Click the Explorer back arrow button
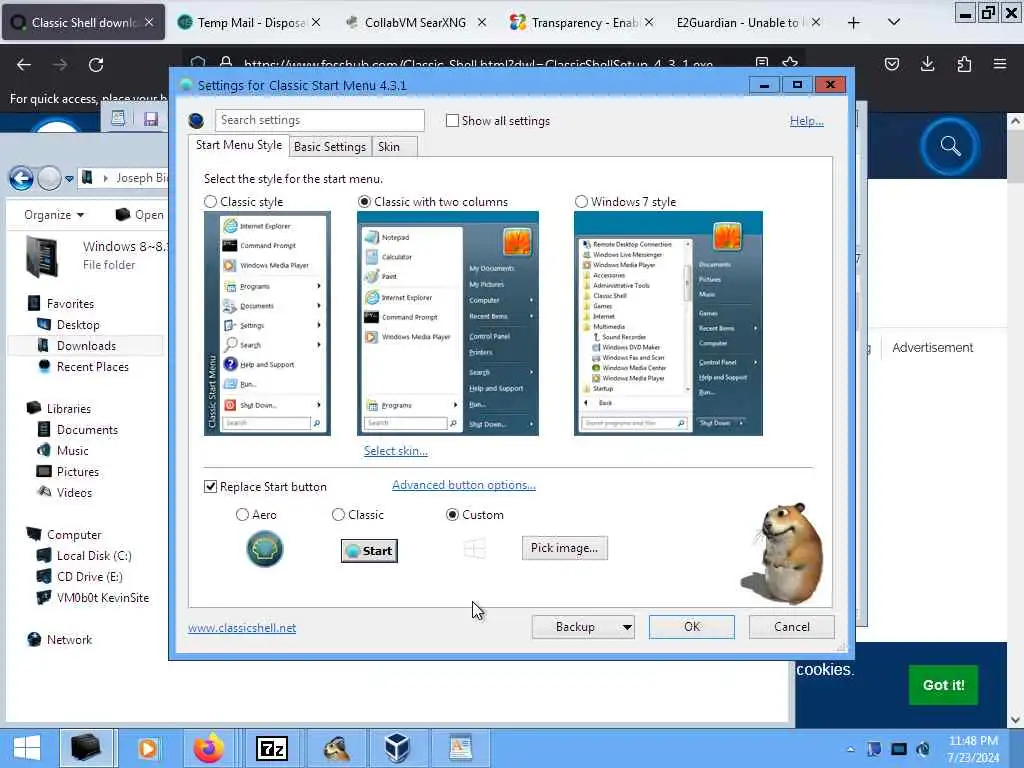 tap(22, 178)
